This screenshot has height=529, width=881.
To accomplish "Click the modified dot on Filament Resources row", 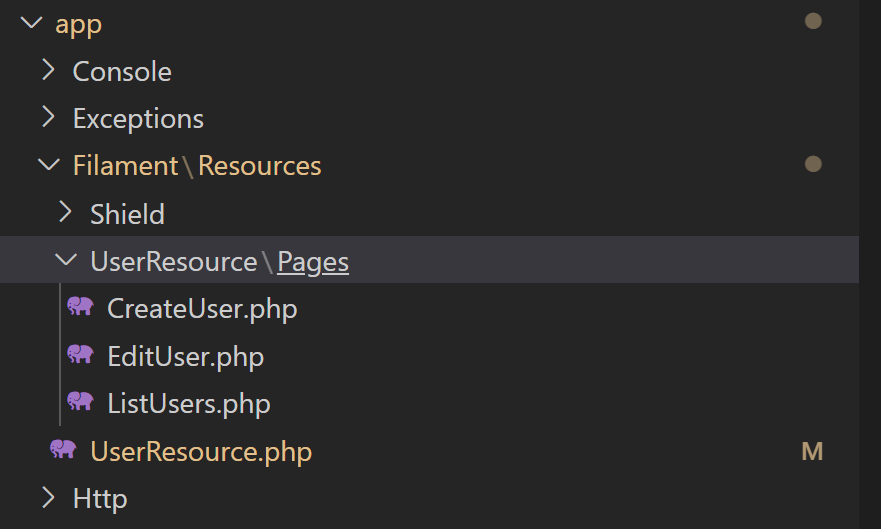I will (x=813, y=164).
